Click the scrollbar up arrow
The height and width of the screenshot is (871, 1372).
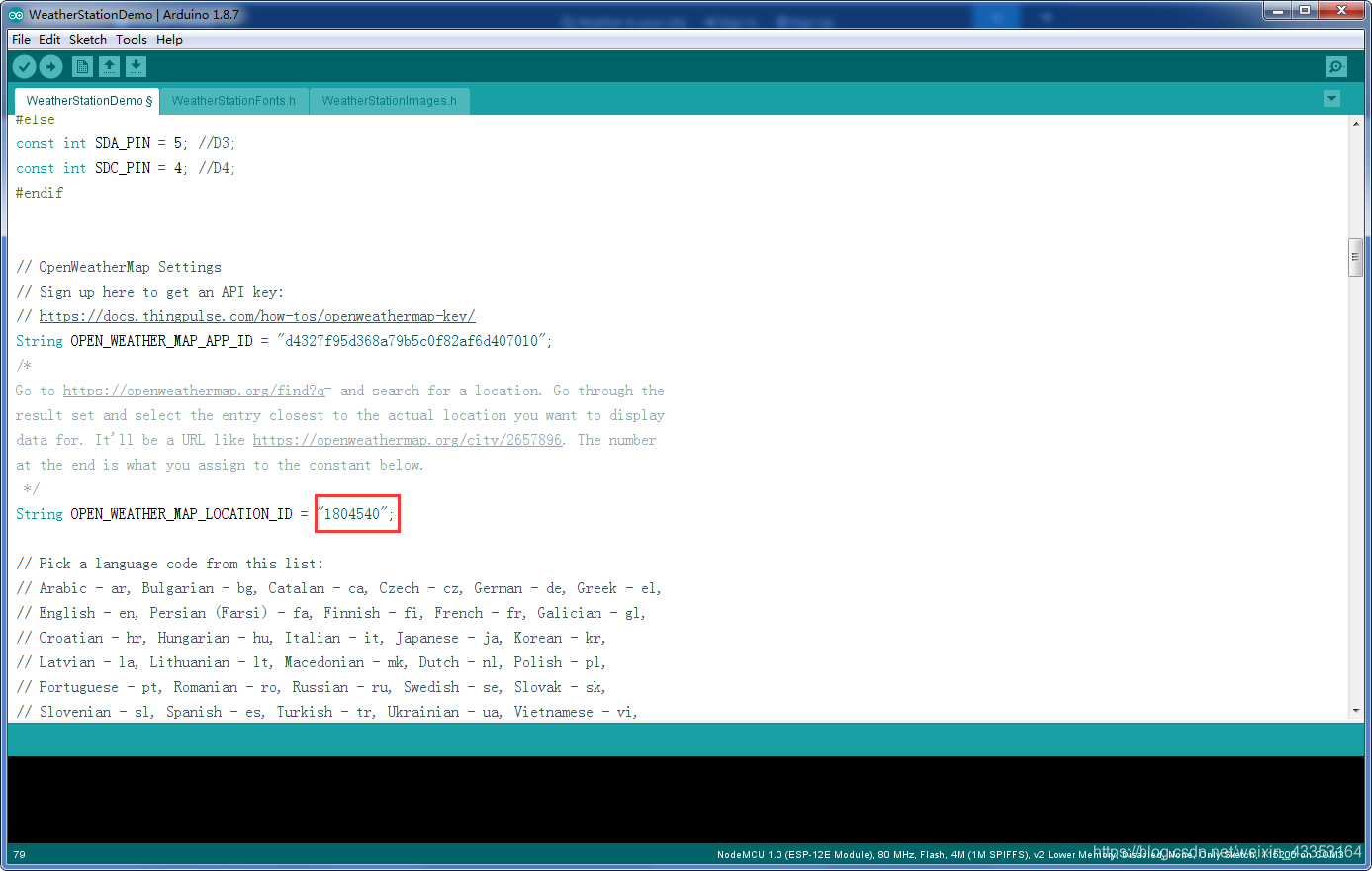pos(1355,123)
